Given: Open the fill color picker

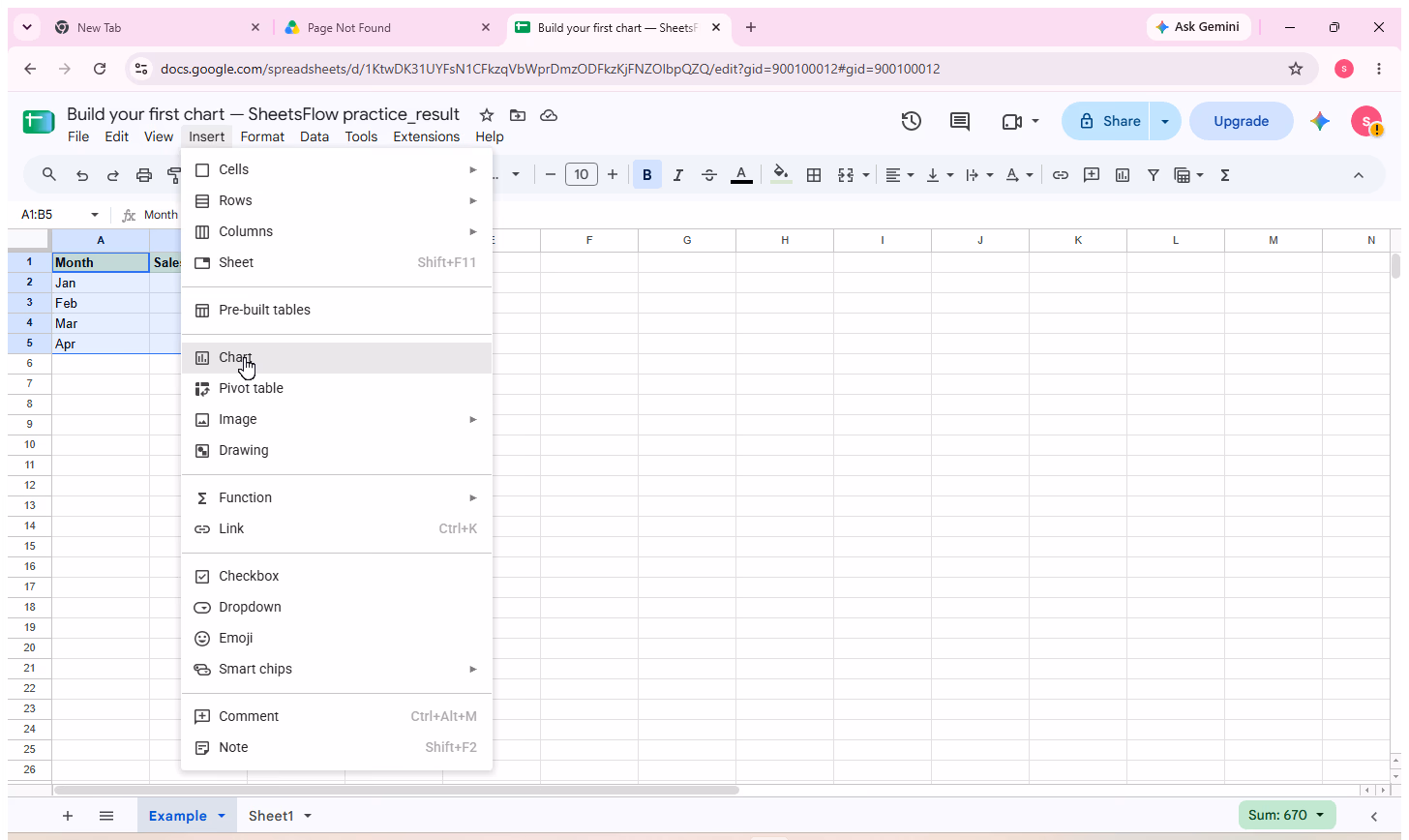Looking at the screenshot, I should point(781,175).
